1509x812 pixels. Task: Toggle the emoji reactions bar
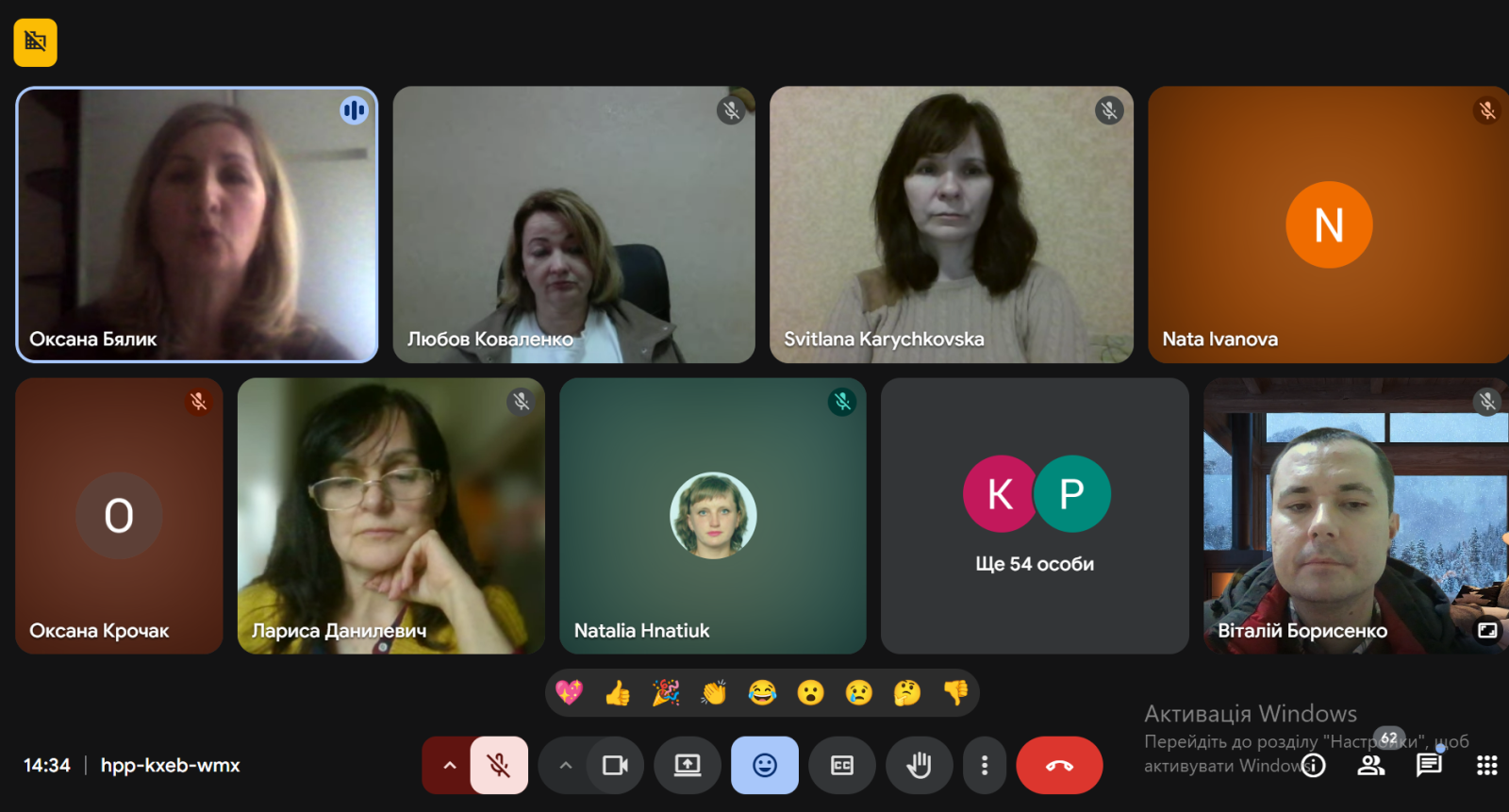pos(765,765)
